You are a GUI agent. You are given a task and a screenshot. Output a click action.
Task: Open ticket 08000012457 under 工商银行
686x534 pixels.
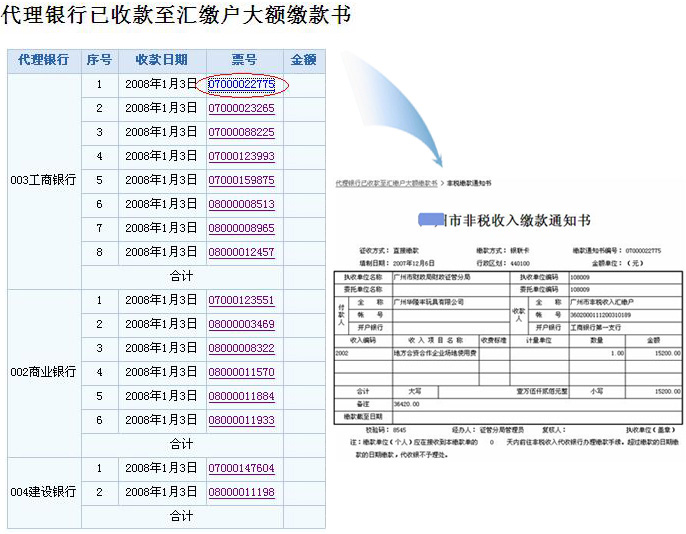(241, 252)
